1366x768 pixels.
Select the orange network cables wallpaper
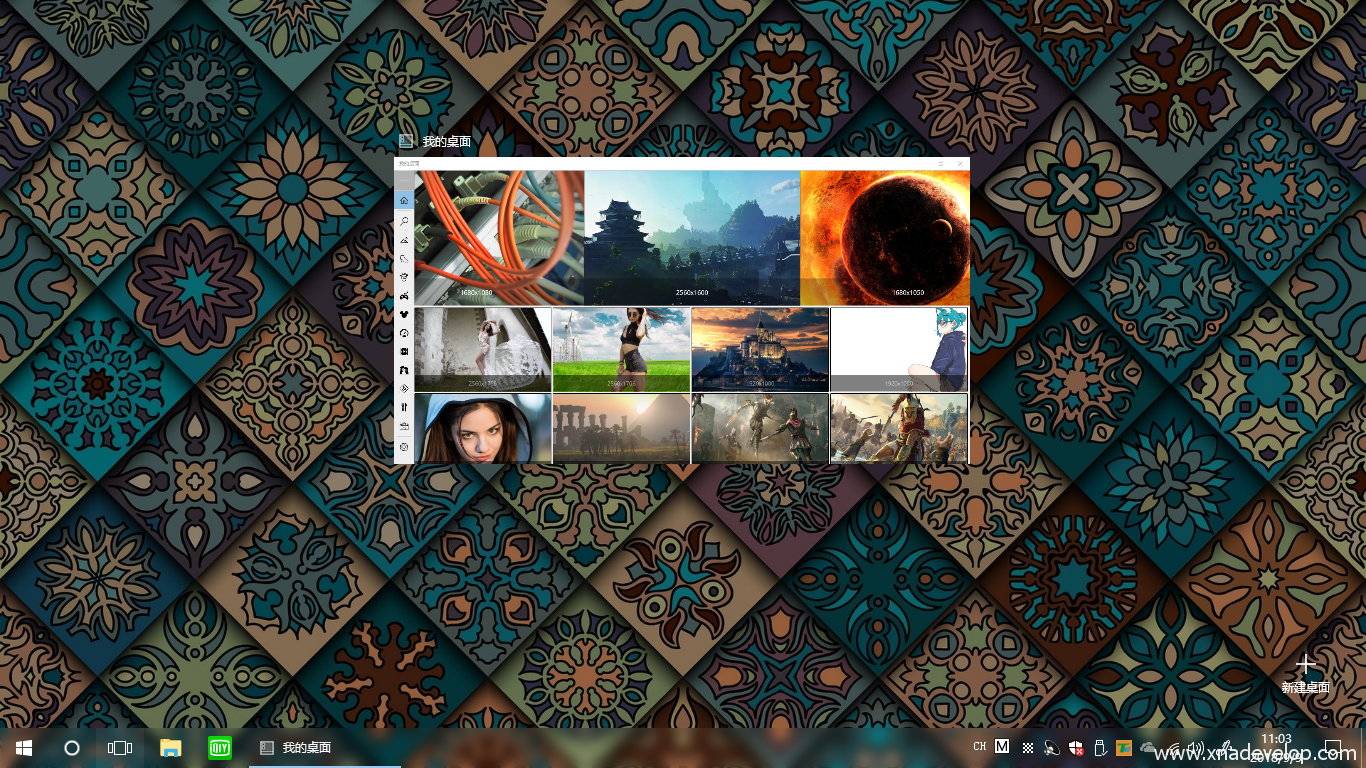498,237
